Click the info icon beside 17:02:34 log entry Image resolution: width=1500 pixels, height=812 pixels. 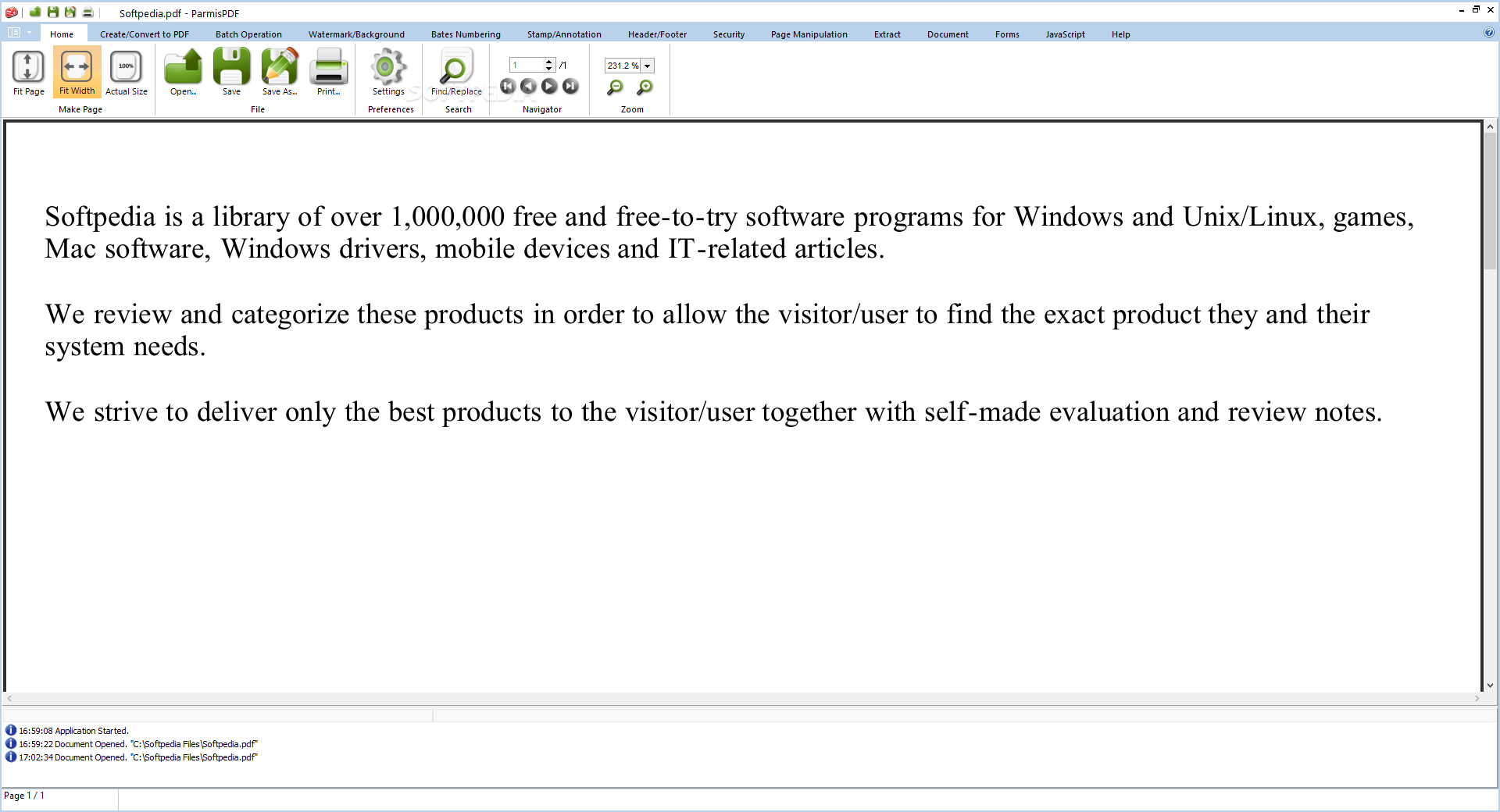[11, 757]
